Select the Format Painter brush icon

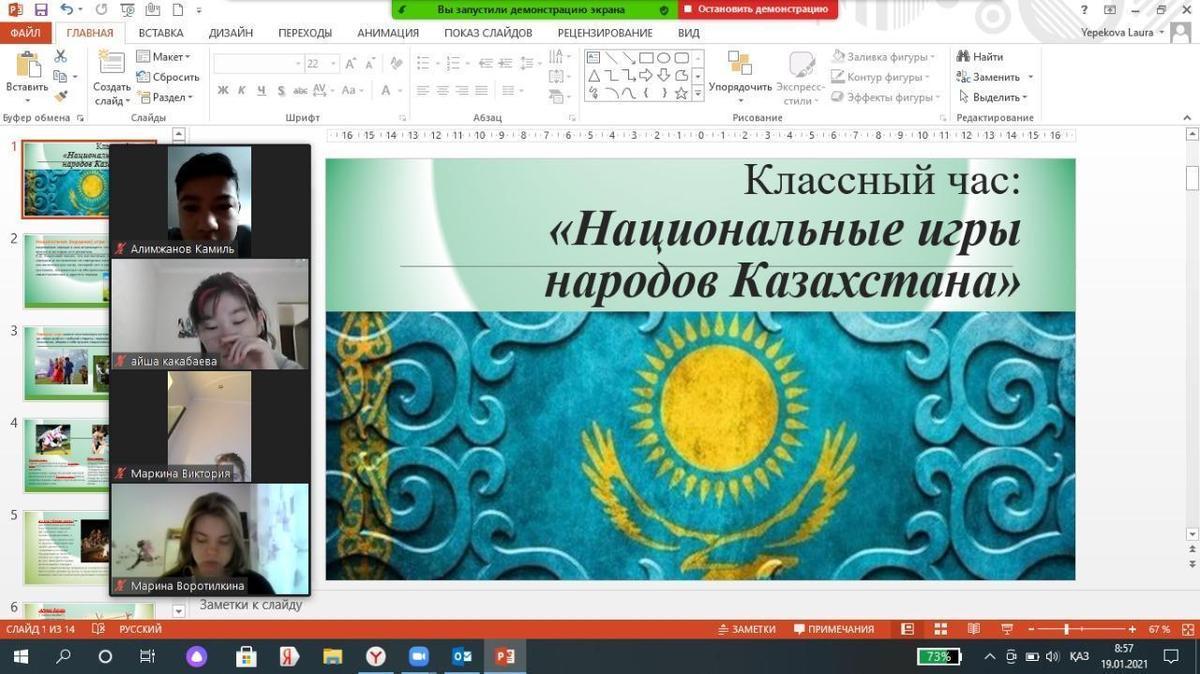click(60, 97)
